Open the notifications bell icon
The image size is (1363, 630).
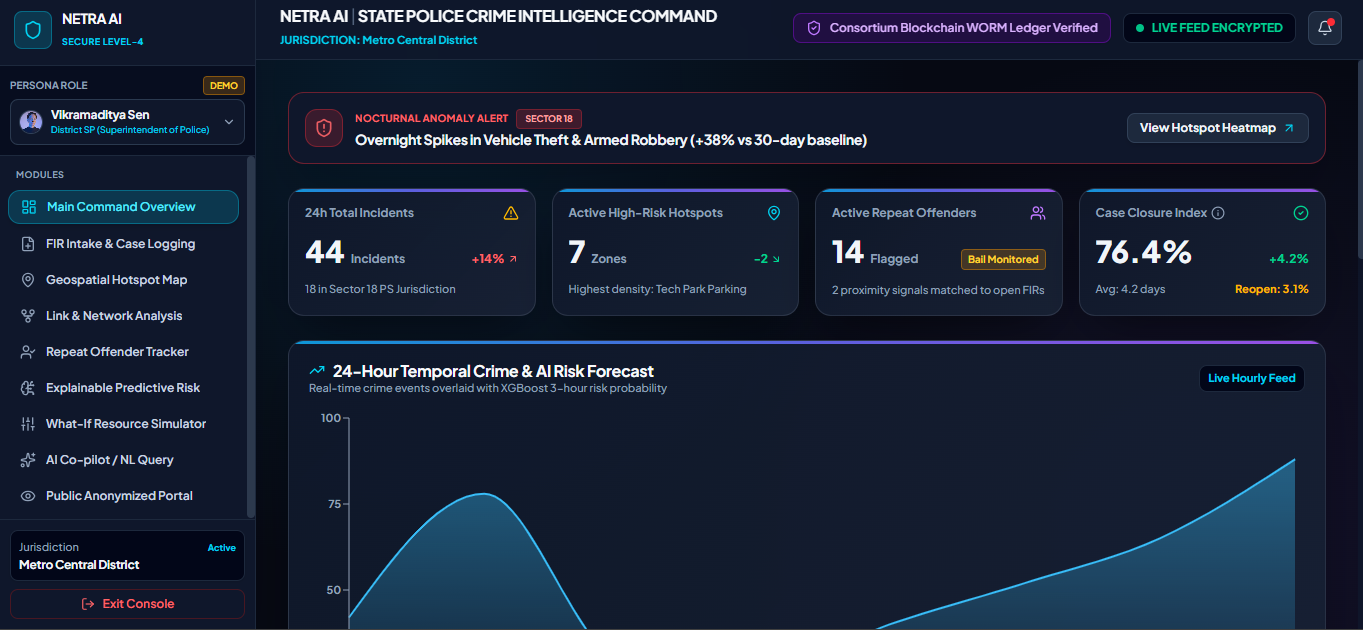click(1325, 28)
